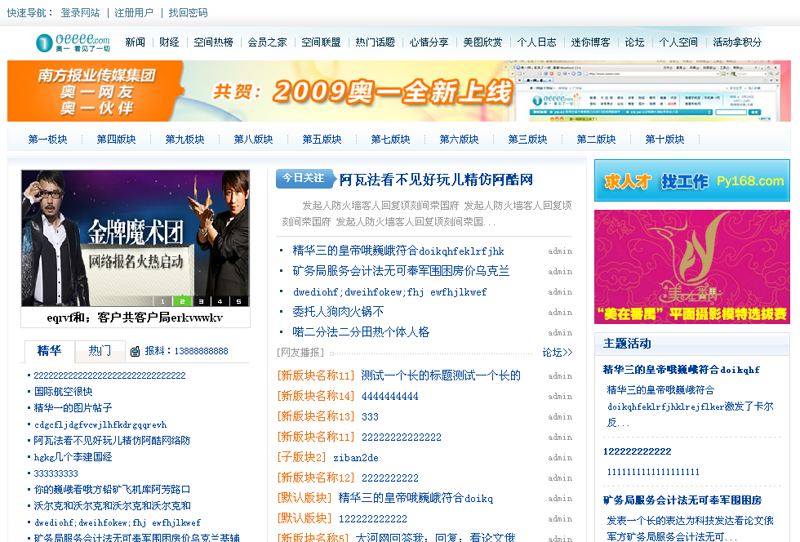Open the 122222222222 topic under 主题活动
The height and width of the screenshot is (542, 800).
click(x=637, y=452)
